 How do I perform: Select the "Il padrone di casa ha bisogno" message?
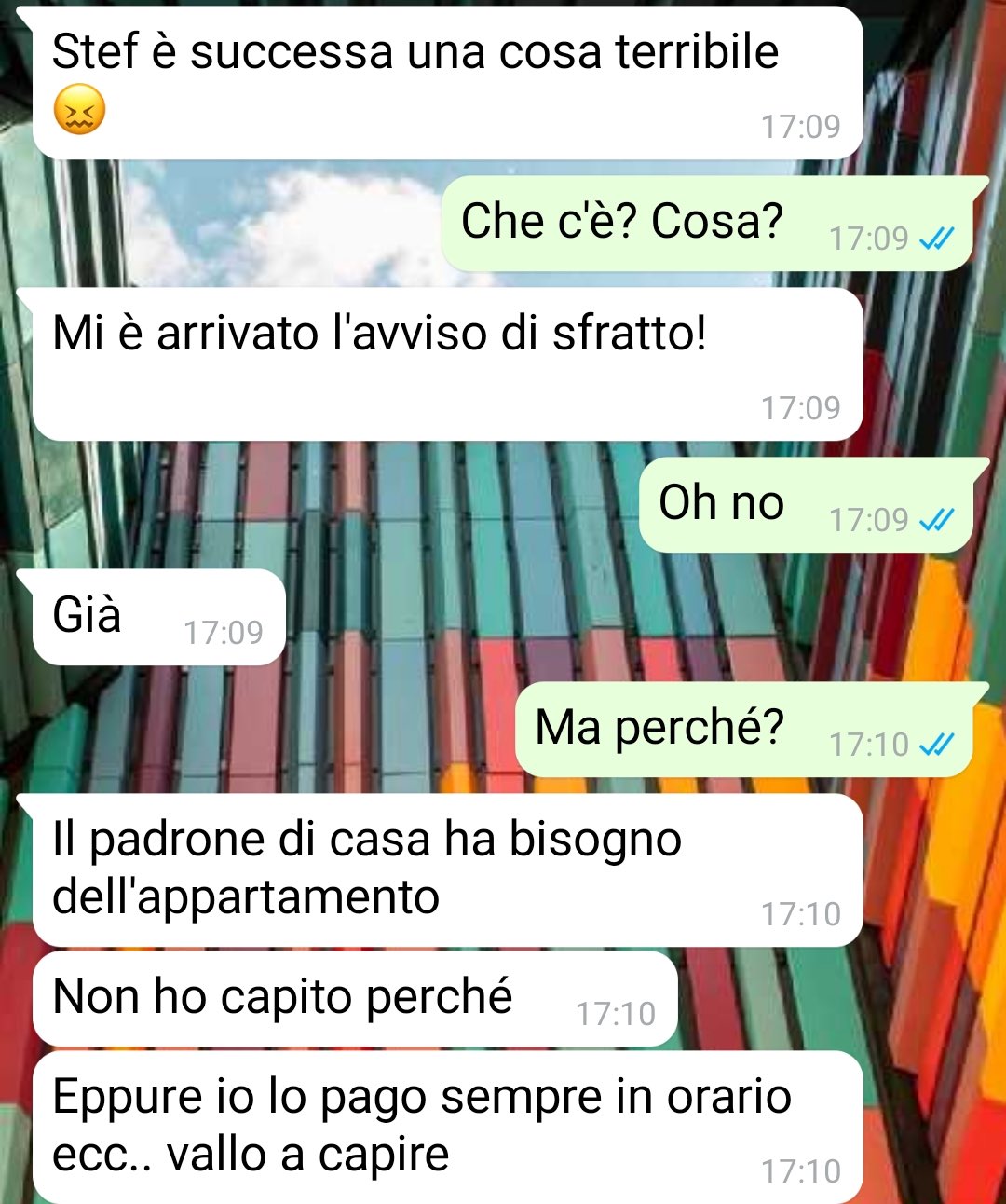click(x=447, y=869)
